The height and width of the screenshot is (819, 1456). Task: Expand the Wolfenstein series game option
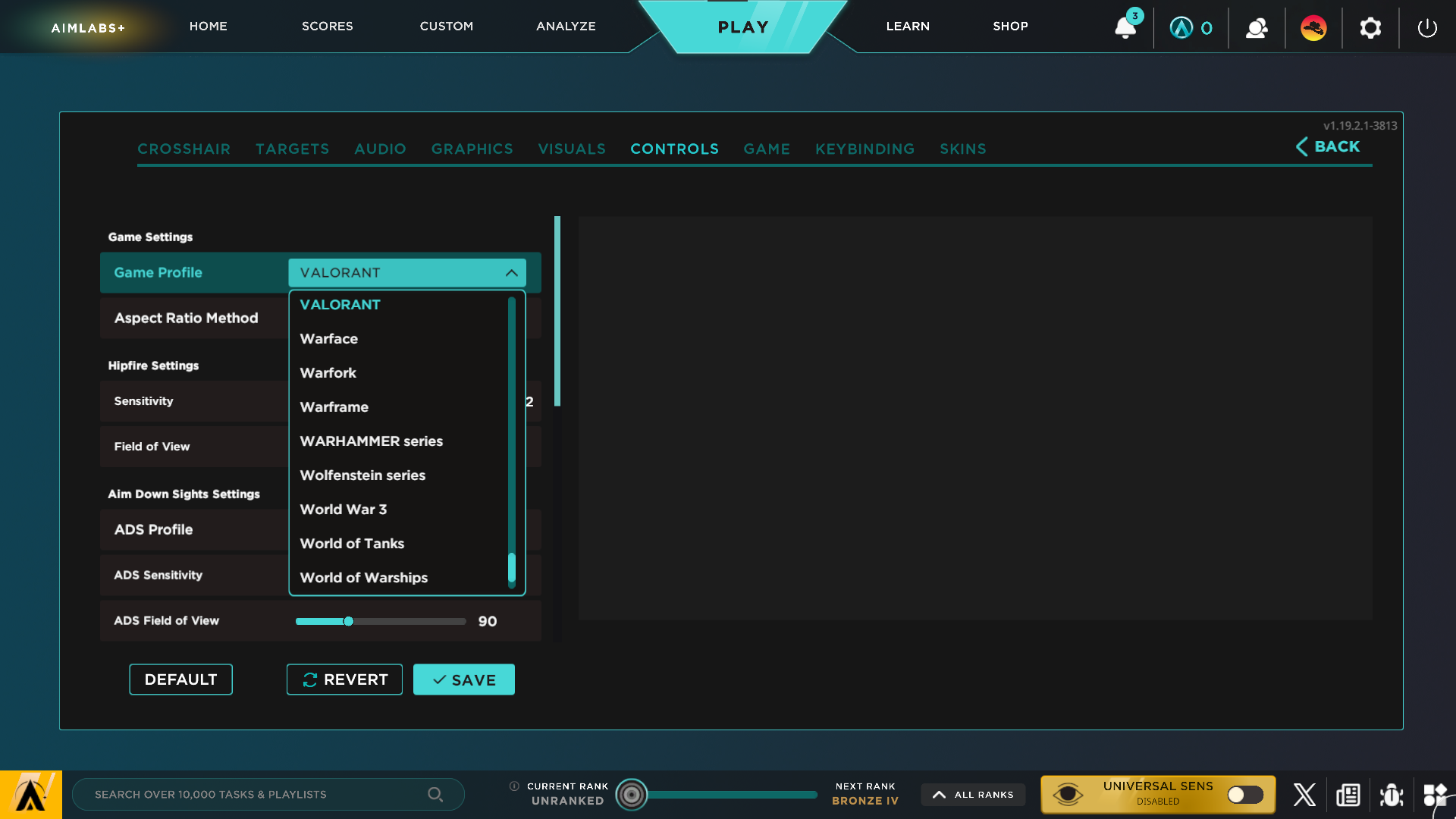tap(362, 475)
